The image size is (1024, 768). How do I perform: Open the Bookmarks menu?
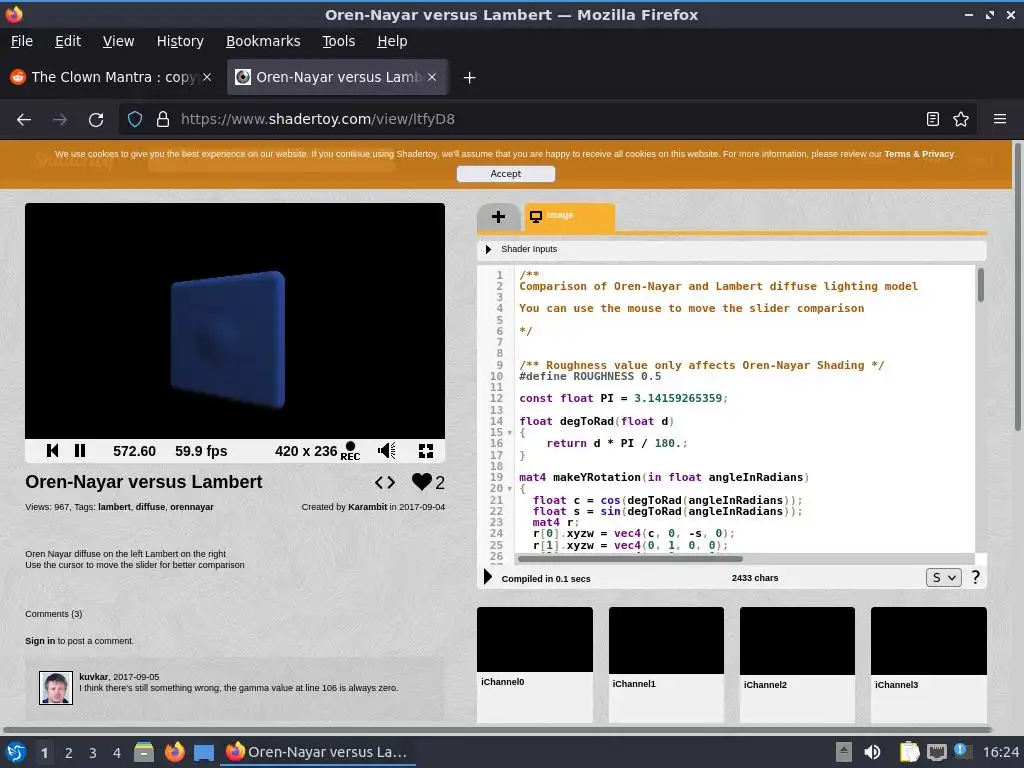pos(263,41)
